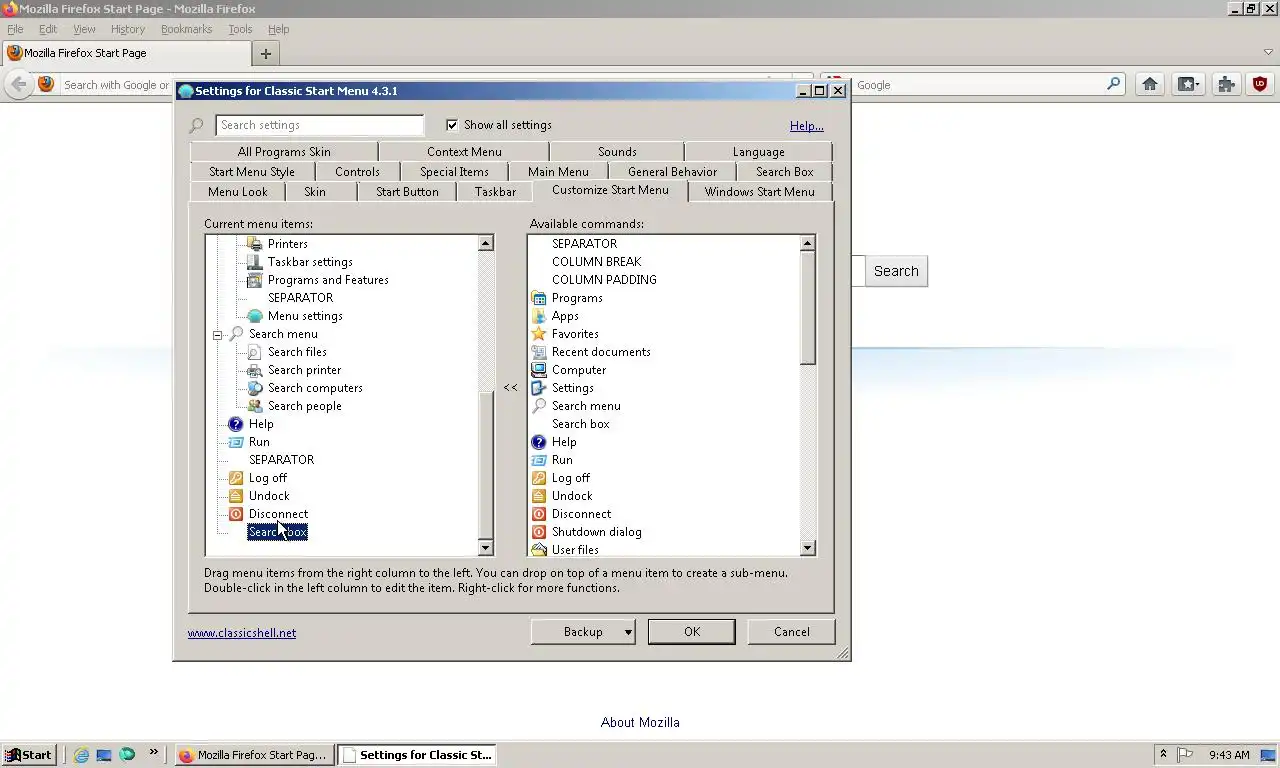Select the Programs icon in available commands

539,298
